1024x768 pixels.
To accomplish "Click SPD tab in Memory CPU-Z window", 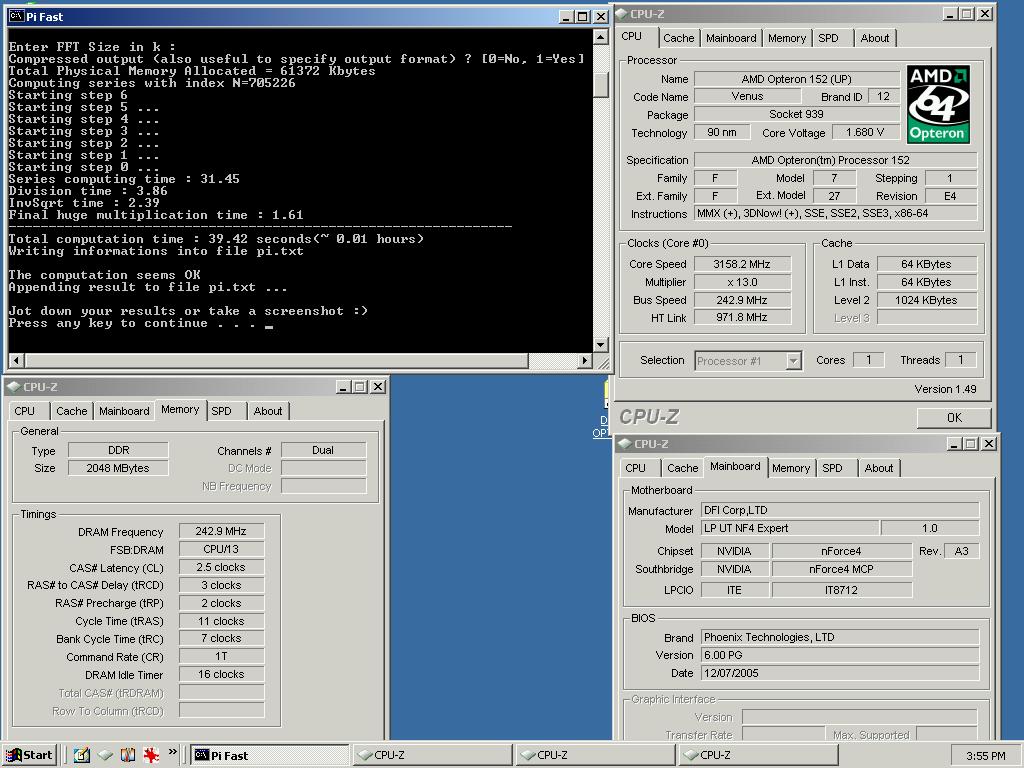I will click(x=221, y=411).
